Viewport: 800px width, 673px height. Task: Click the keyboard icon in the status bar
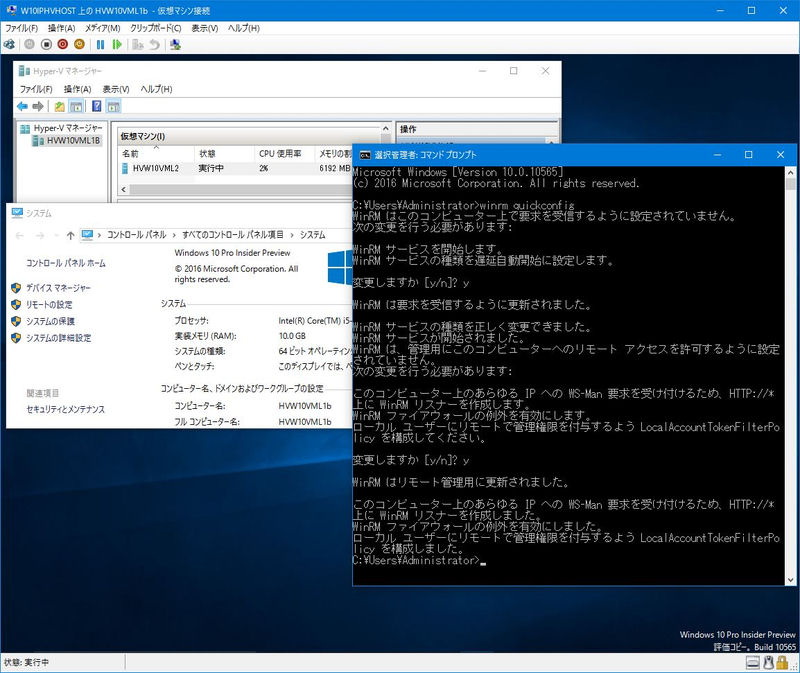click(753, 663)
